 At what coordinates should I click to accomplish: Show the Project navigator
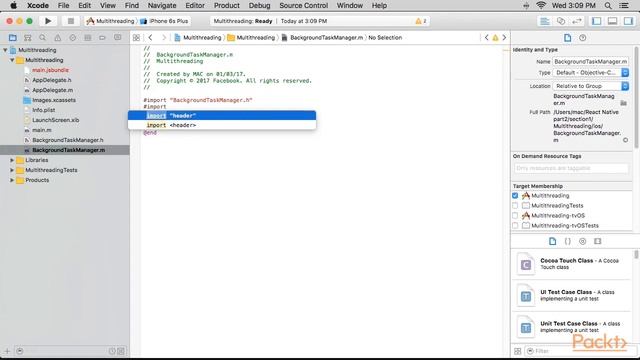[x=13, y=38]
